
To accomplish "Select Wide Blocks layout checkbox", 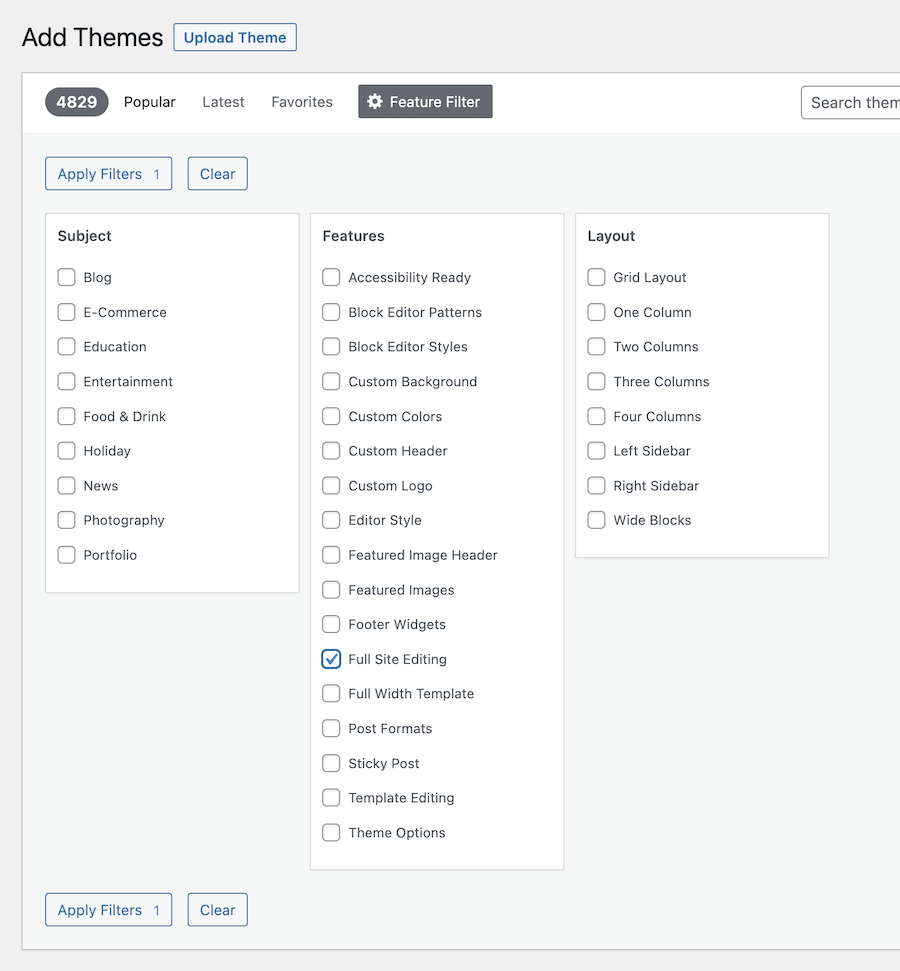I will 596,520.
